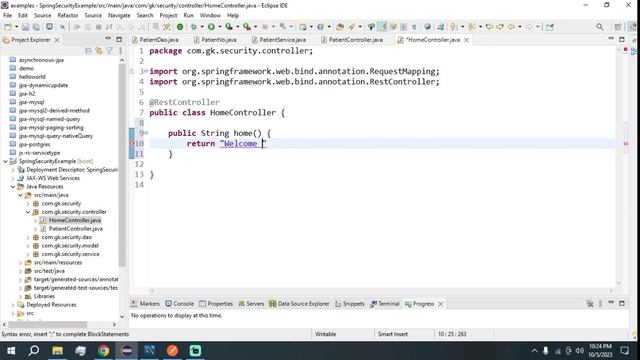Click the External Tools run icon

tap(247, 27)
